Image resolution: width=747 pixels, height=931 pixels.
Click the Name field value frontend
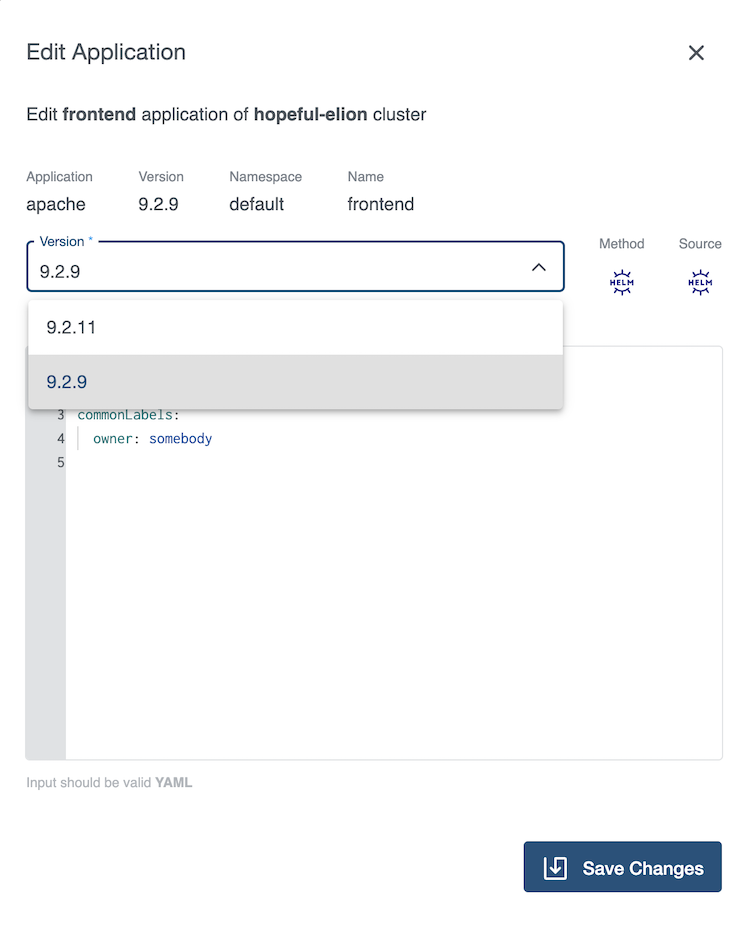click(380, 204)
